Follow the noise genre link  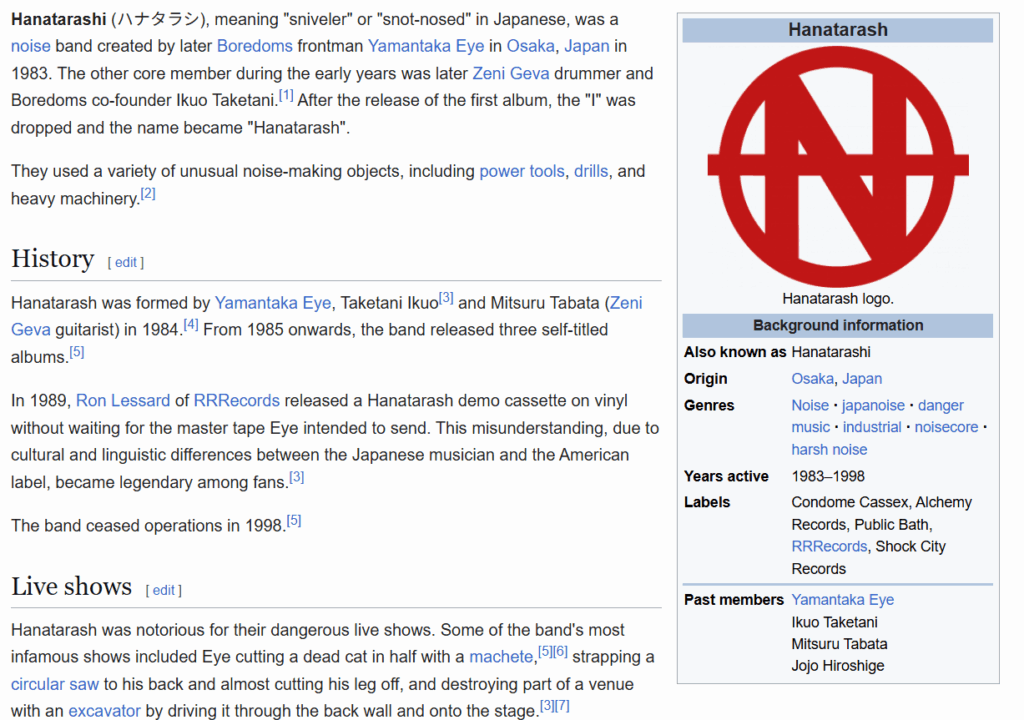[x=30, y=46]
